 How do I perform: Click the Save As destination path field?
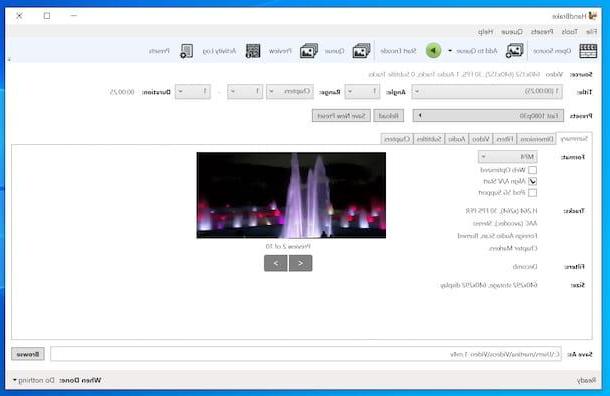pos(306,354)
